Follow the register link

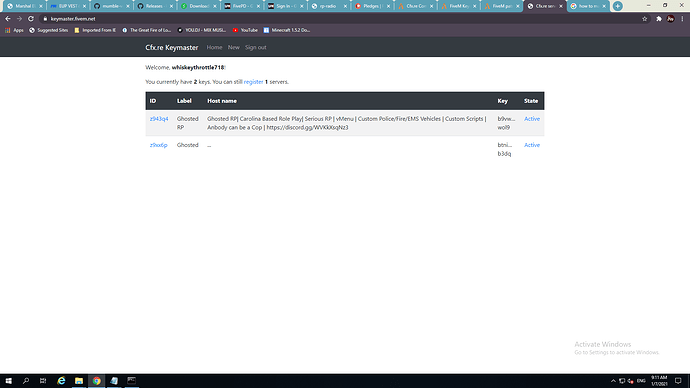[253, 82]
